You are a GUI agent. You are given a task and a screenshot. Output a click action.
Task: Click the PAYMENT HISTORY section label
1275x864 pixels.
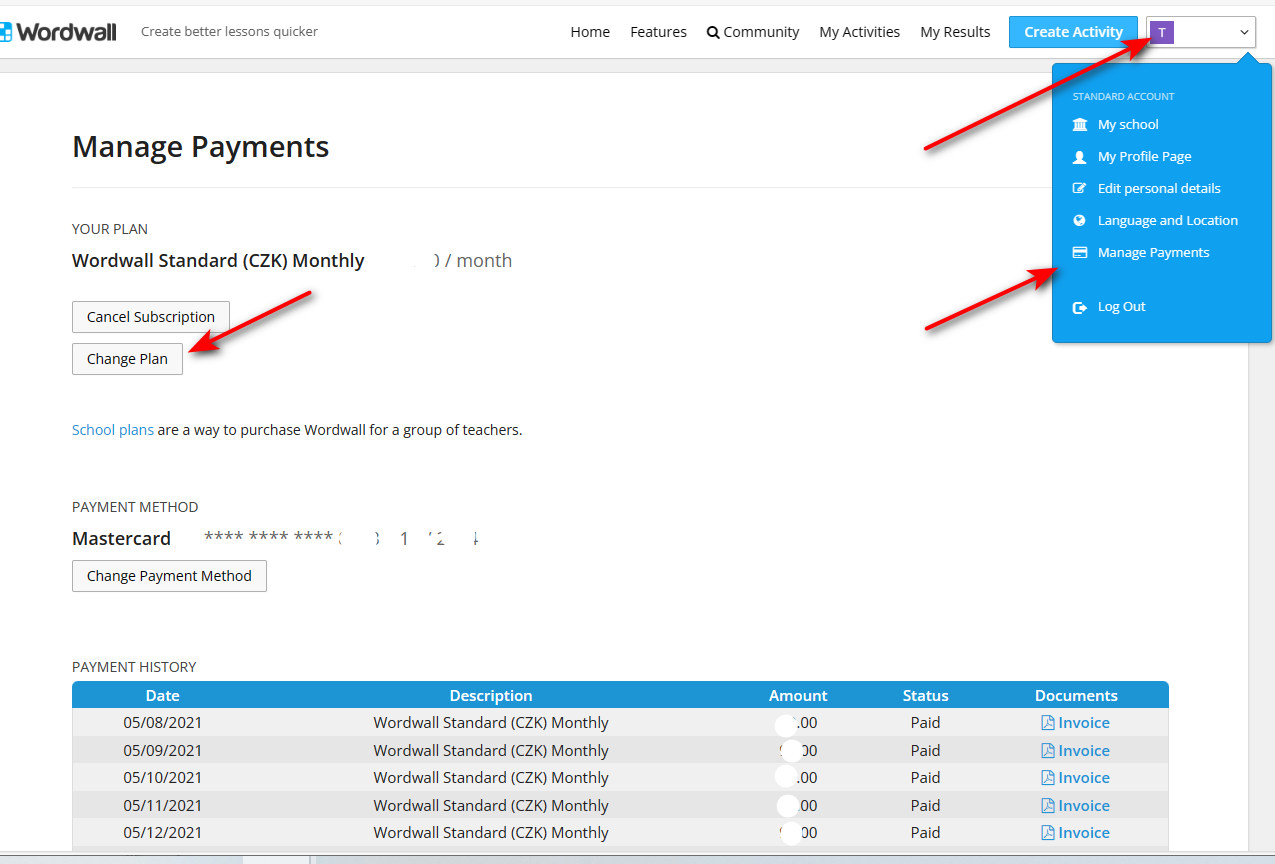(x=134, y=667)
